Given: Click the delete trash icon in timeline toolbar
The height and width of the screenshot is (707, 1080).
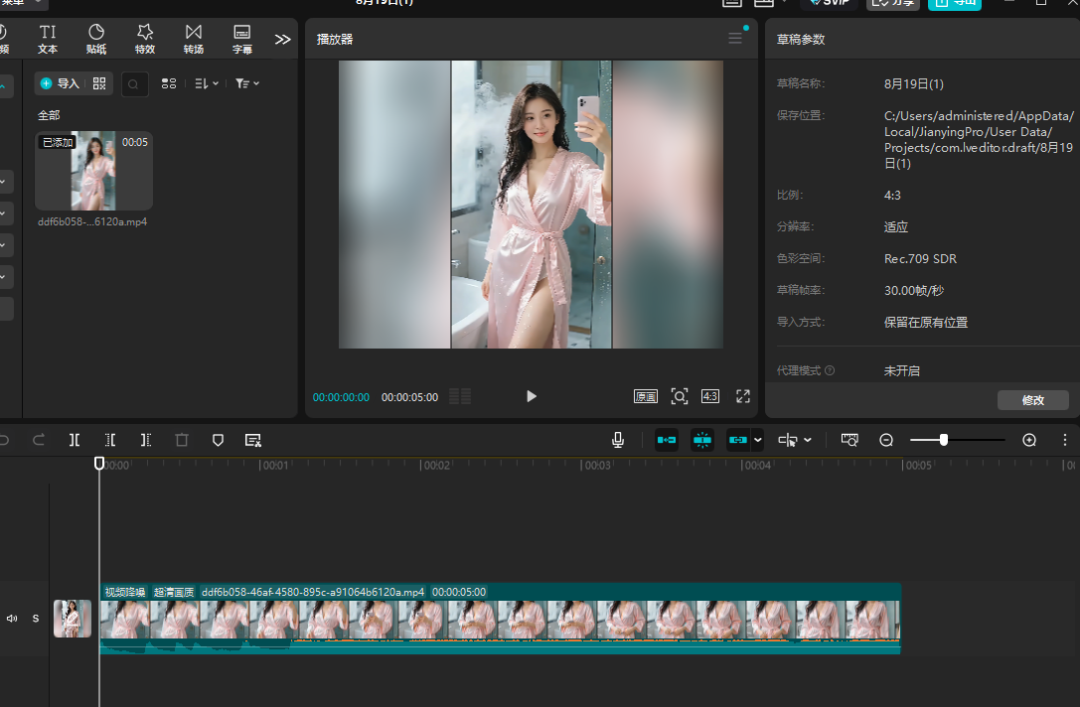Looking at the screenshot, I should coord(181,440).
